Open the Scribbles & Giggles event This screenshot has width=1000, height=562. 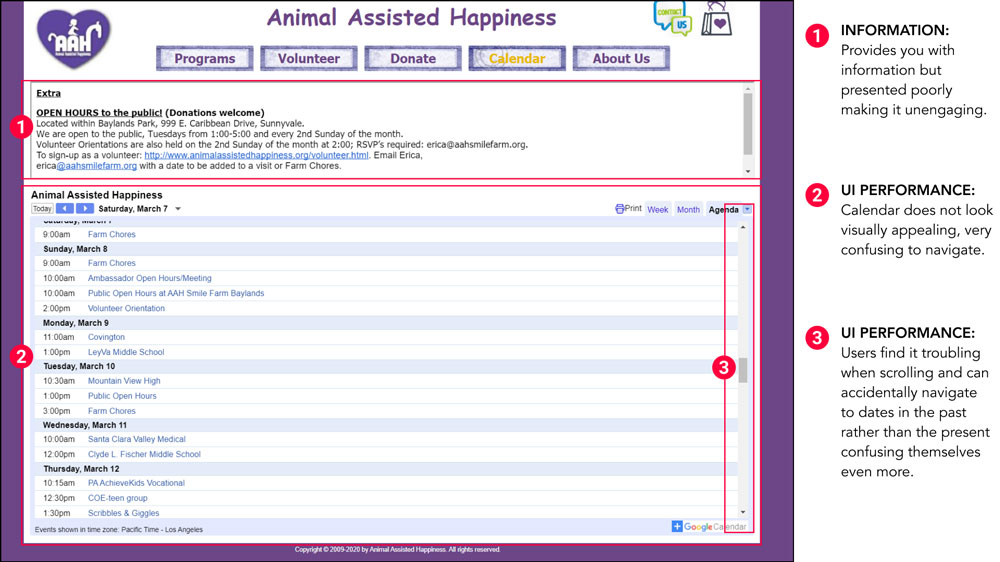click(124, 514)
